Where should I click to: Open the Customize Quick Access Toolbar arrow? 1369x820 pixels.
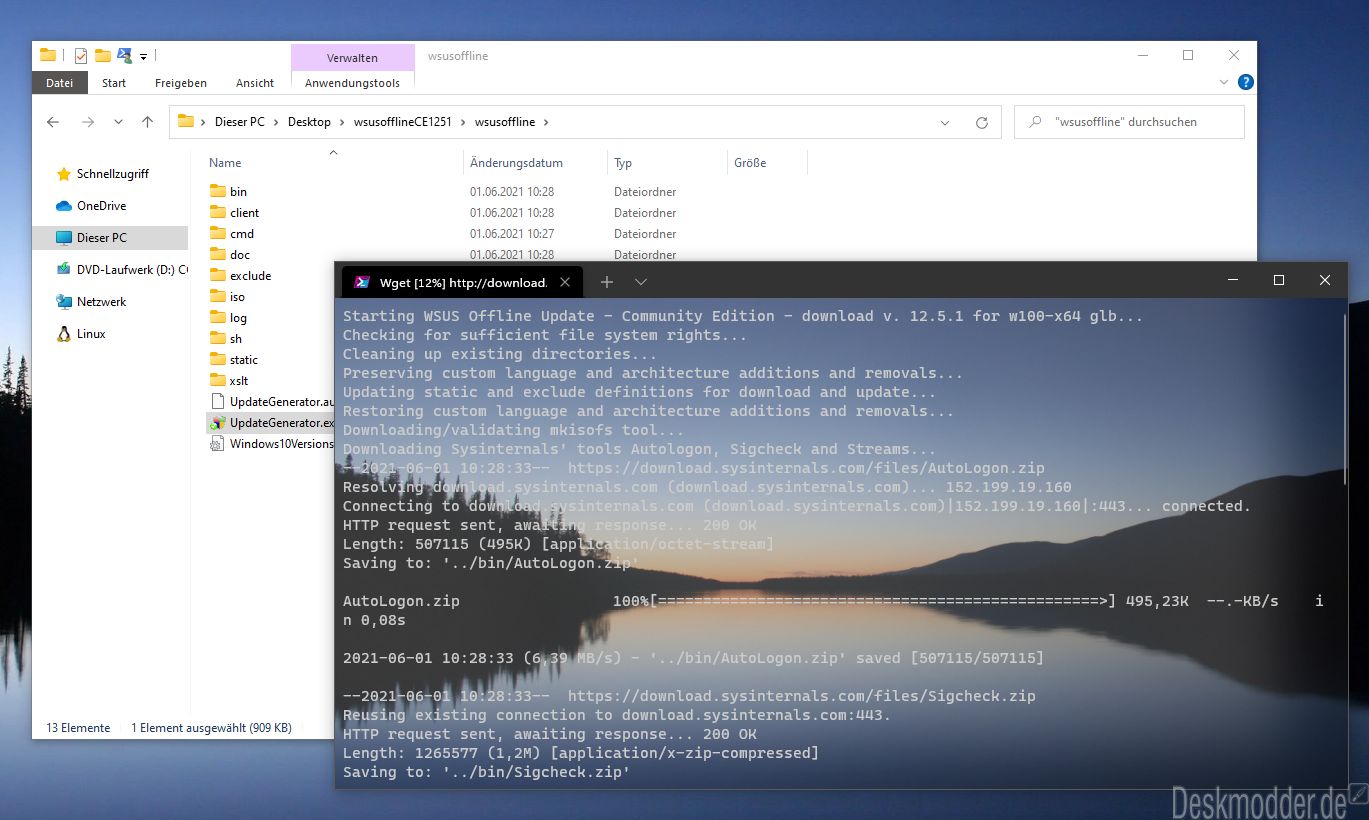(144, 56)
